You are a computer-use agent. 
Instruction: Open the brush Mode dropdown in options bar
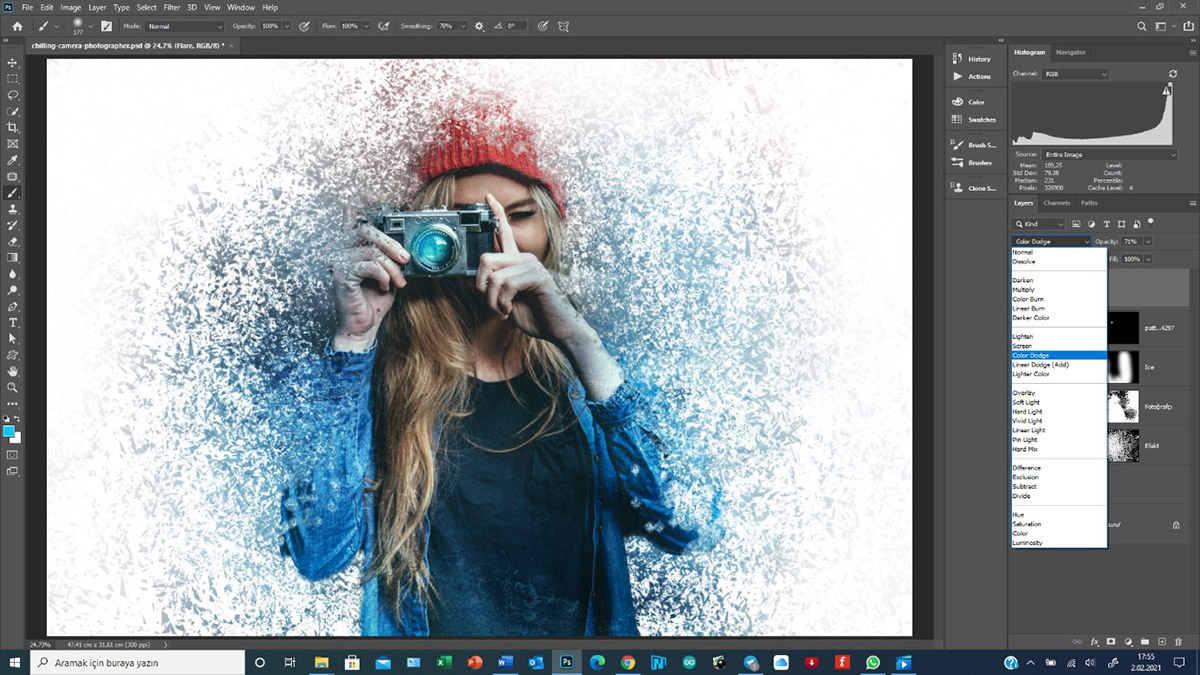coord(185,26)
